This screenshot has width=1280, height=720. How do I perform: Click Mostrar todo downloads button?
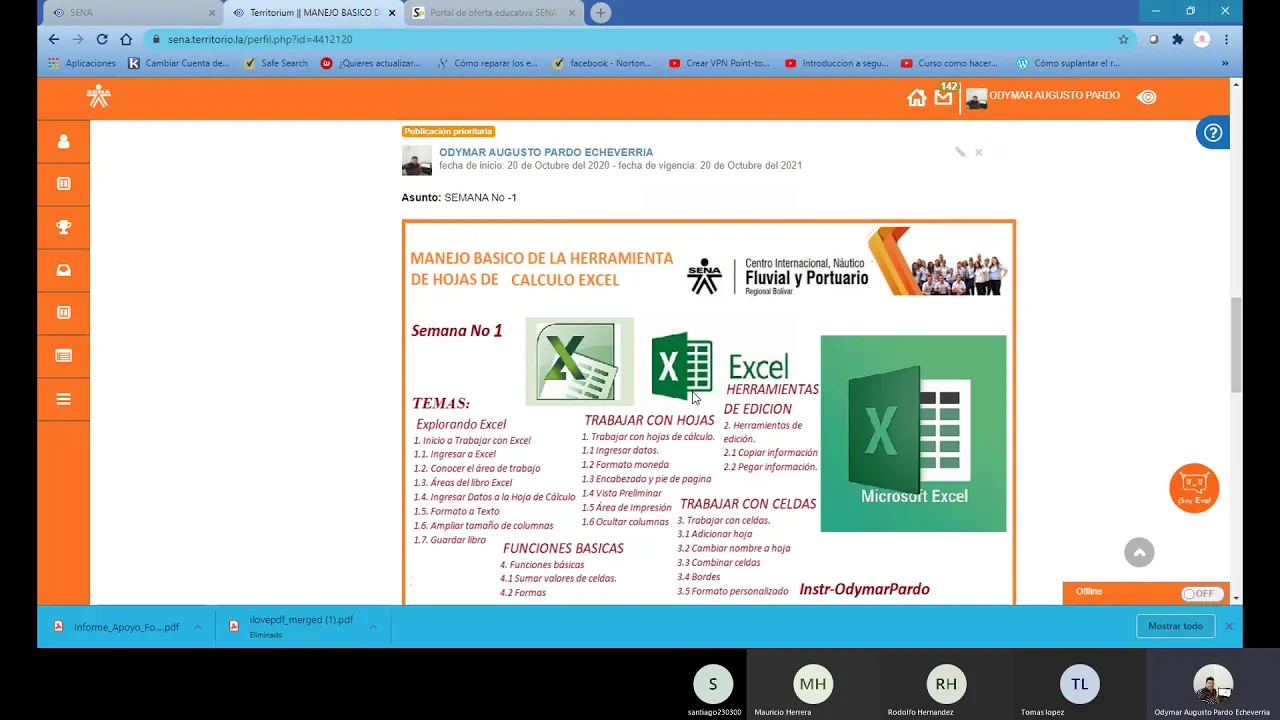click(x=1175, y=626)
